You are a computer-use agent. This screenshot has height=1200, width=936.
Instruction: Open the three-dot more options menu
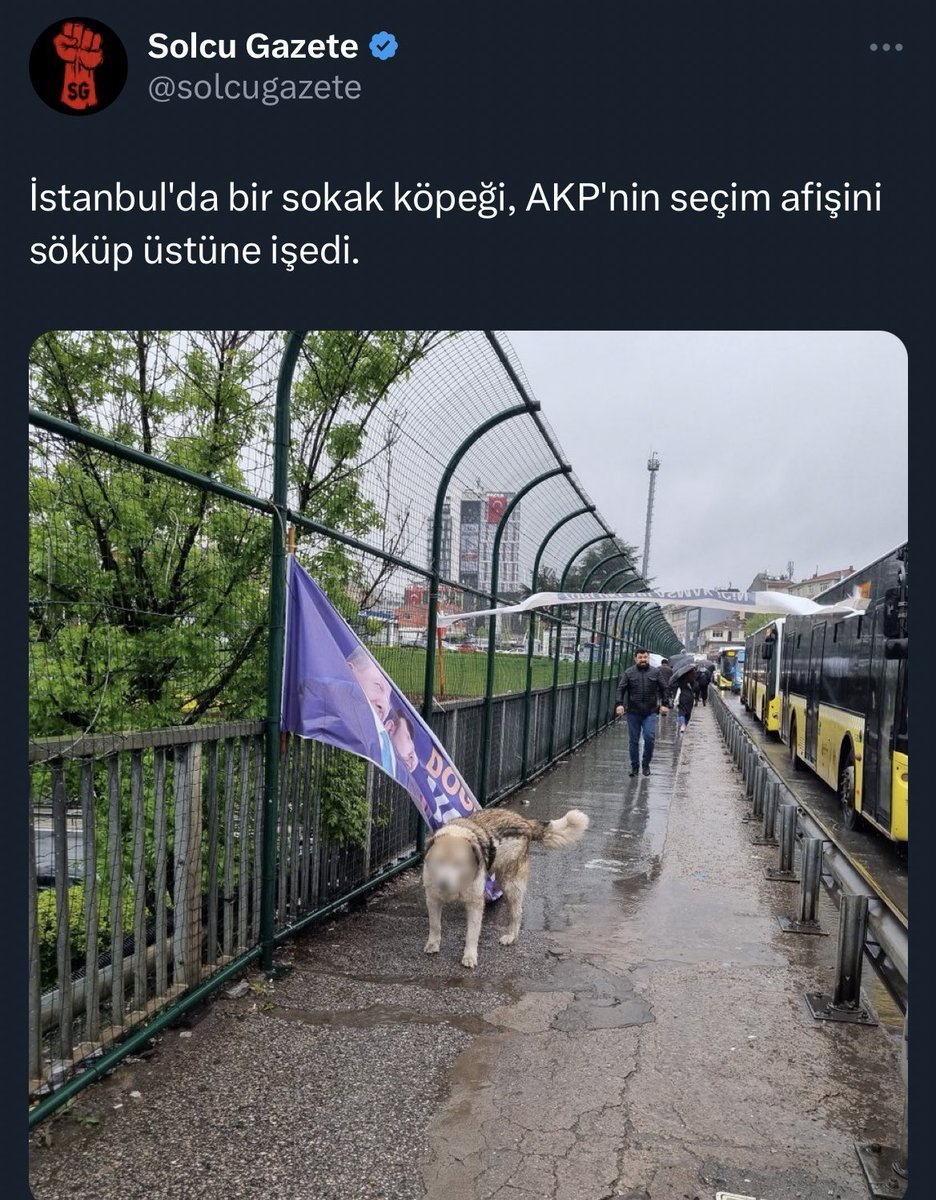coord(886,47)
